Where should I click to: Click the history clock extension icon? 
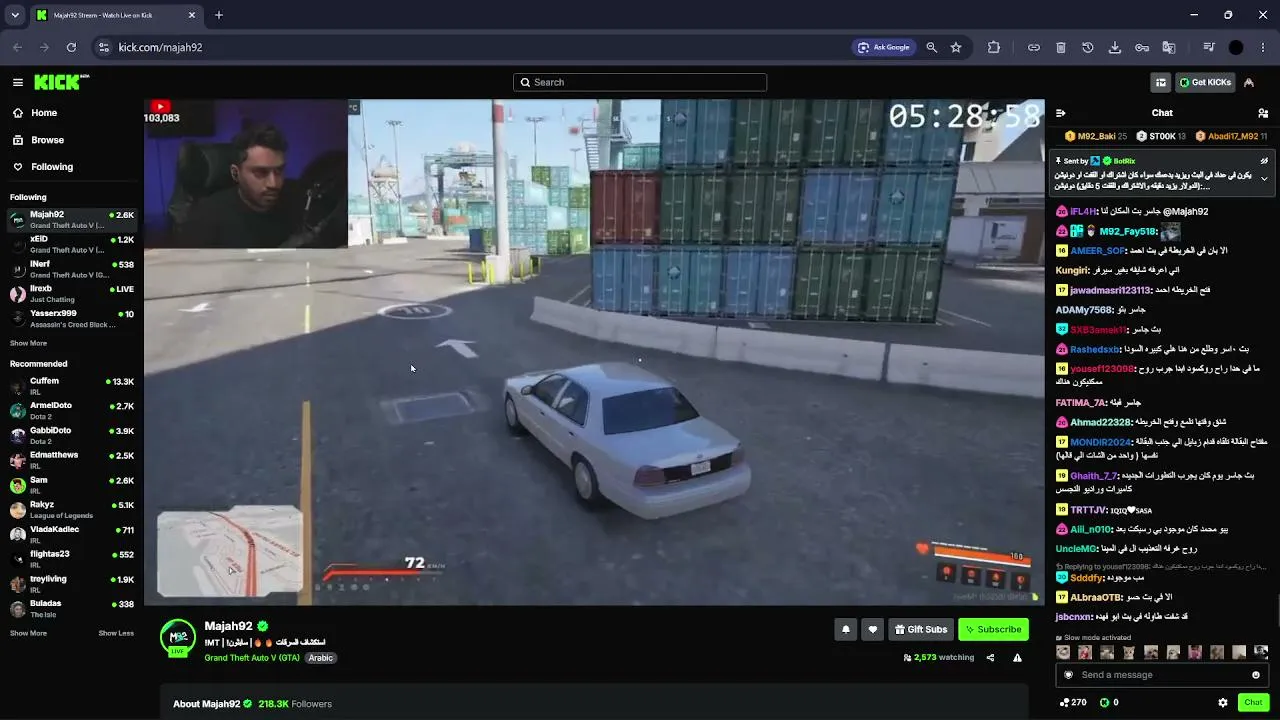[1088, 47]
